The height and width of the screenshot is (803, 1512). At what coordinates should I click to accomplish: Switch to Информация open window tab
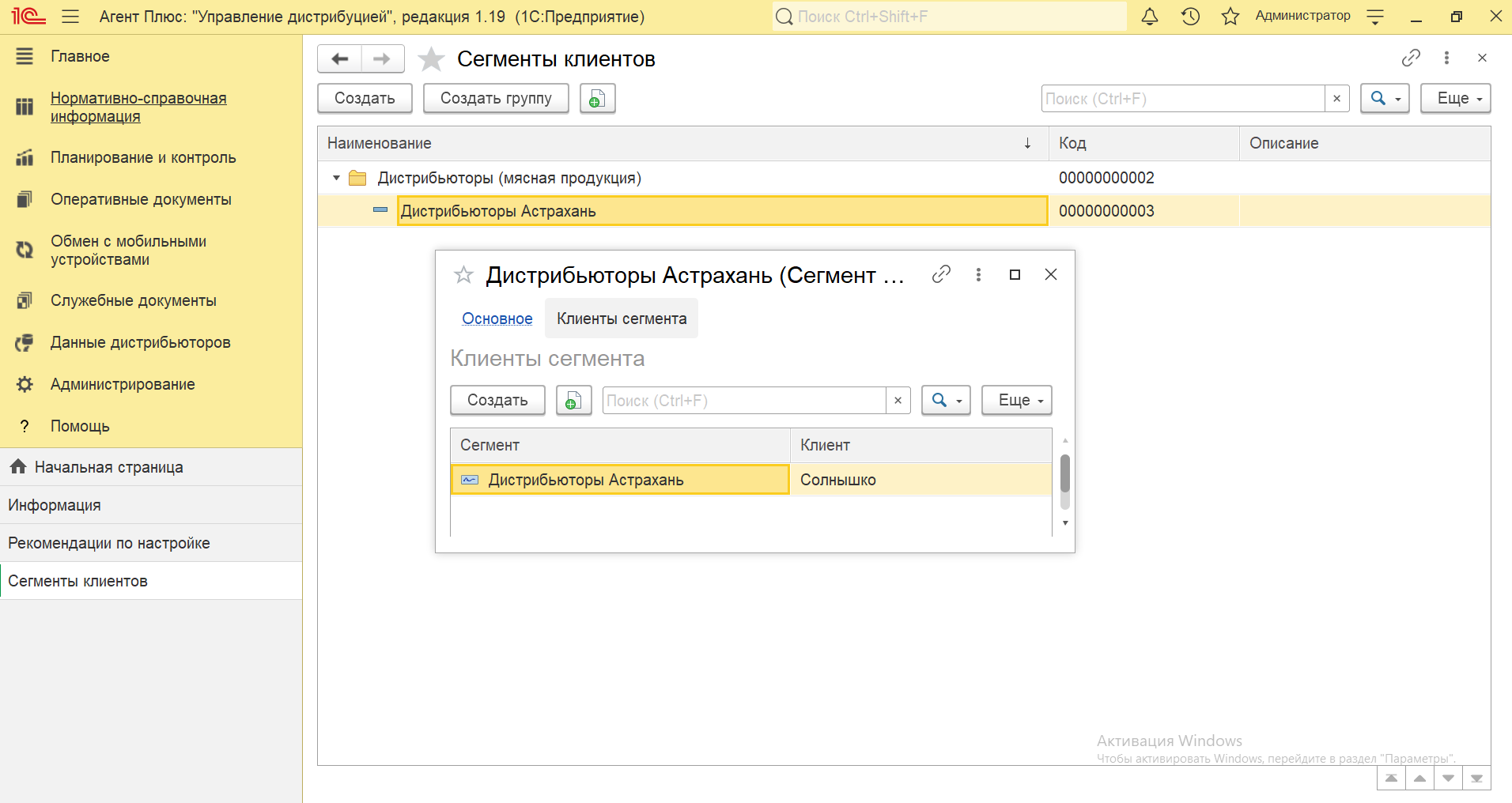(x=151, y=505)
